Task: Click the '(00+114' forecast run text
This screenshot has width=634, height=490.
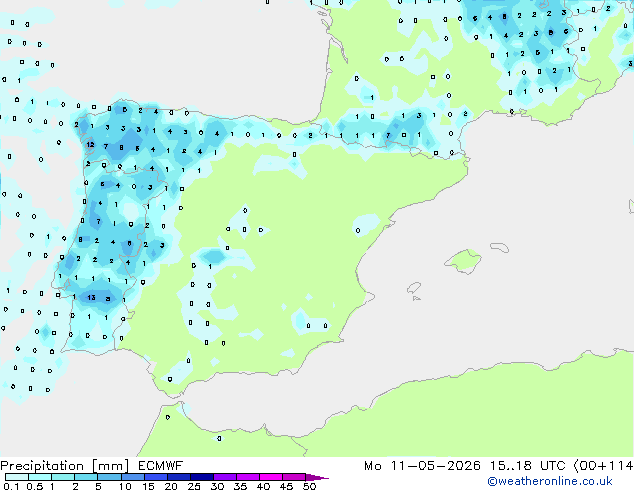Action: point(602,466)
